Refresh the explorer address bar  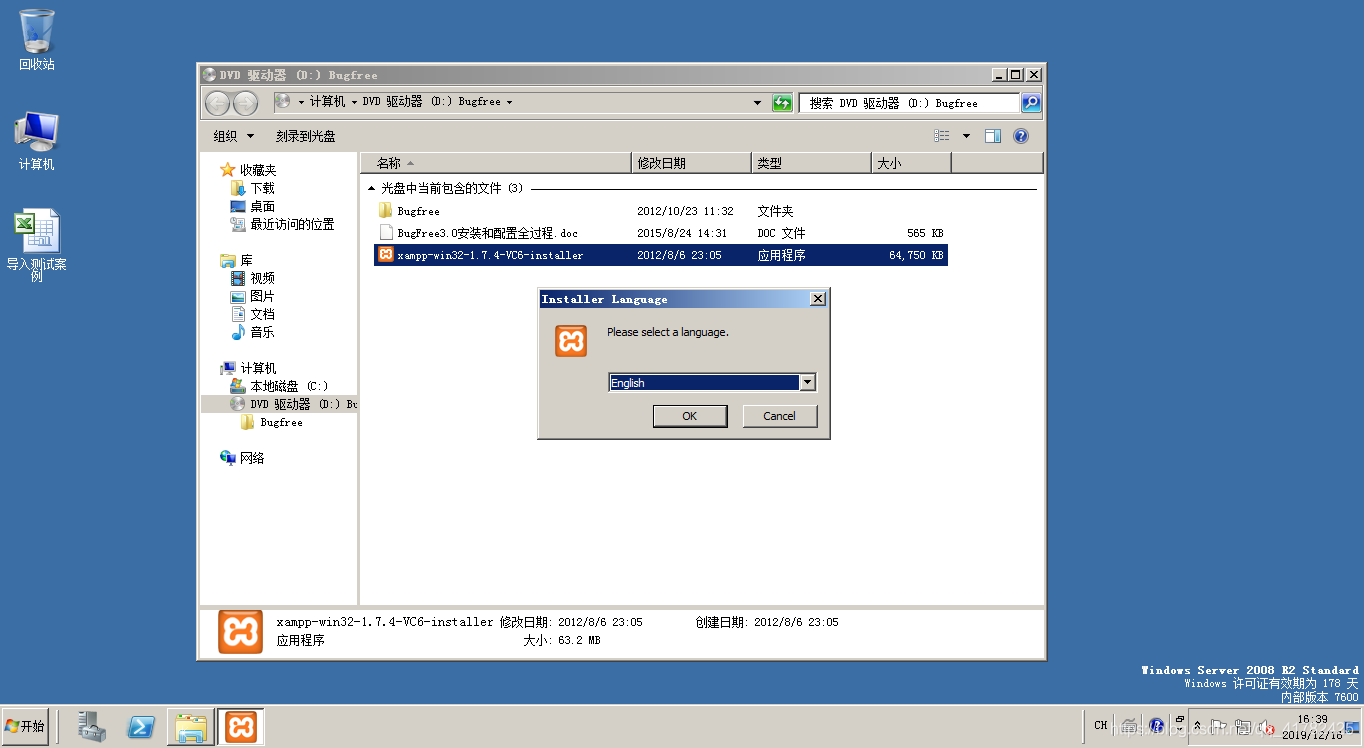coord(782,102)
